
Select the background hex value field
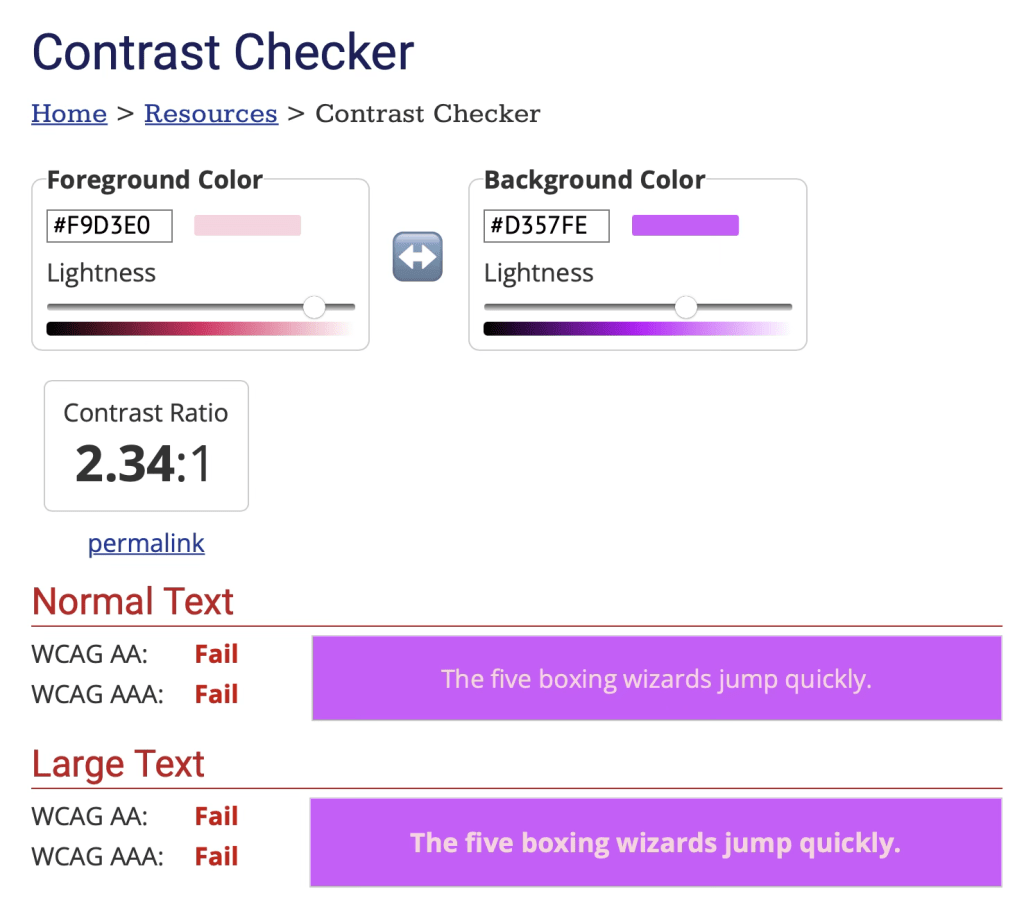(546, 225)
